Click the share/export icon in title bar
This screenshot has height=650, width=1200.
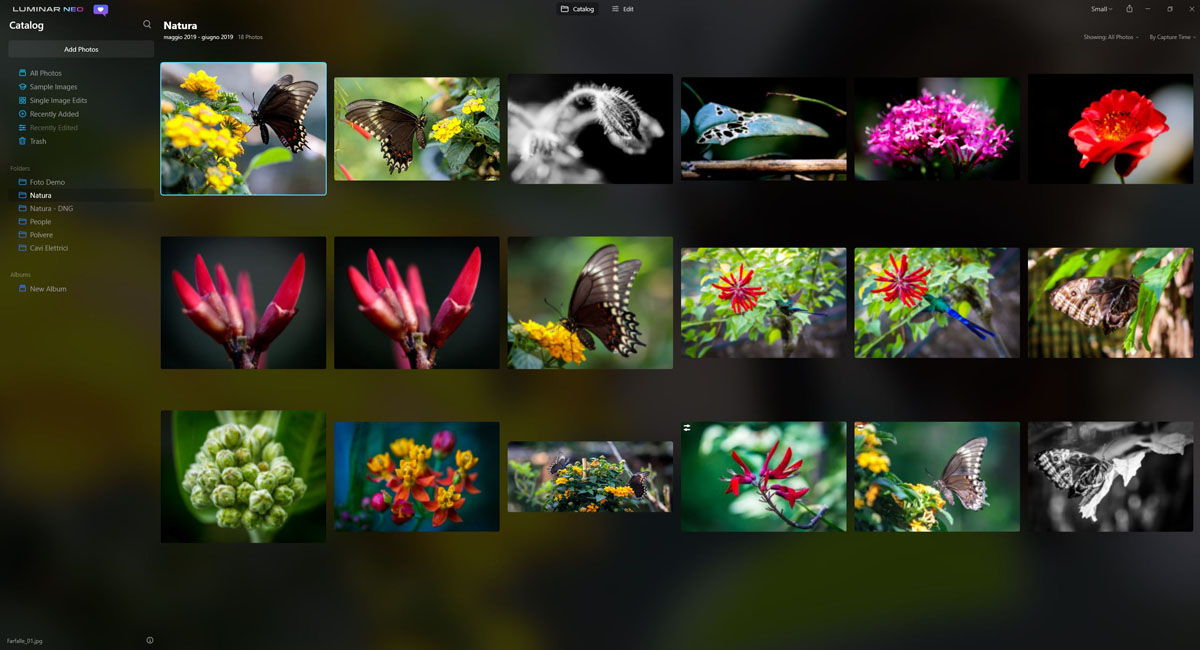1129,9
